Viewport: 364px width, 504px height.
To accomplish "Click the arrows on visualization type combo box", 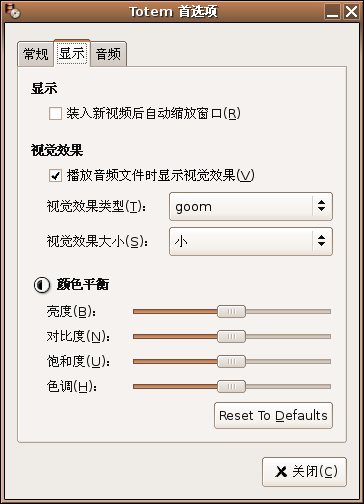I will pos(321,206).
